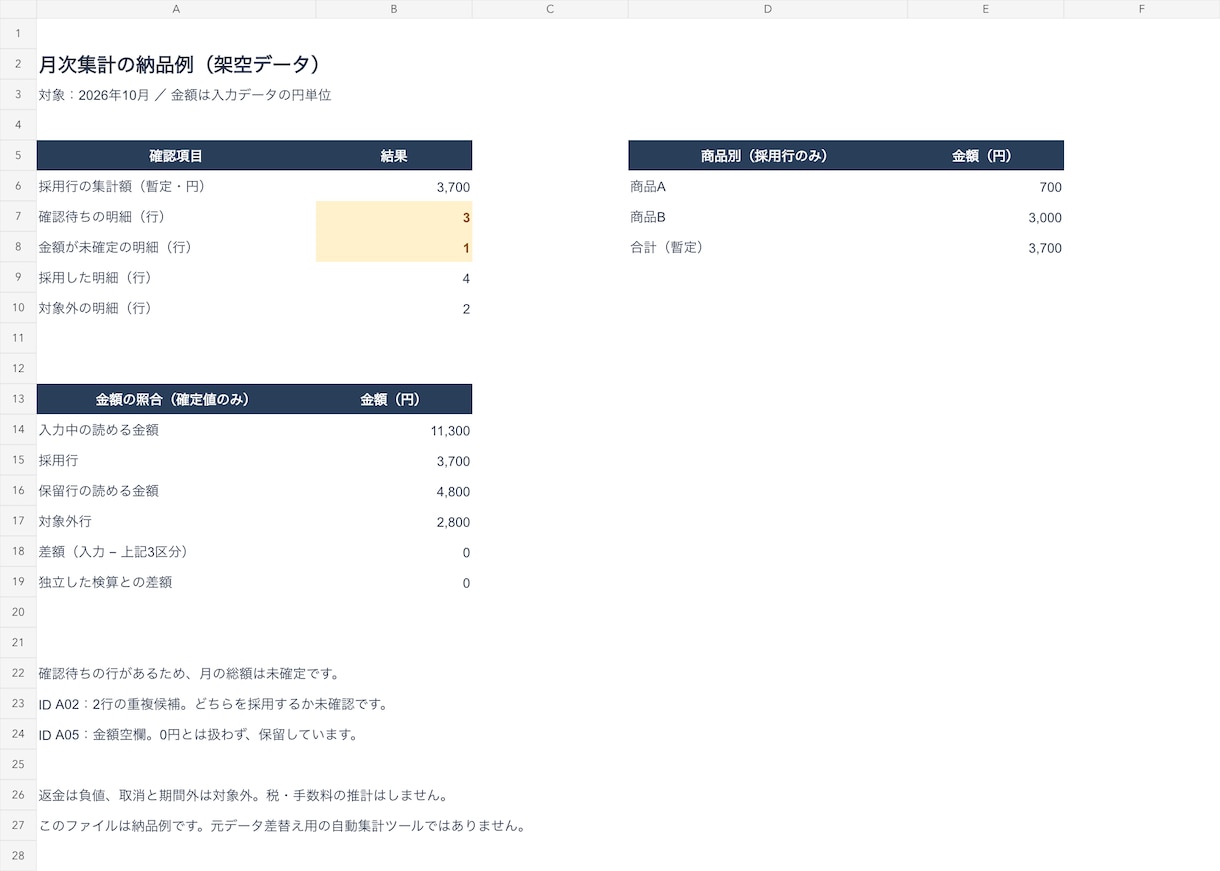The height and width of the screenshot is (871, 1220).
Task: Select column D header
Action: (x=768, y=9)
